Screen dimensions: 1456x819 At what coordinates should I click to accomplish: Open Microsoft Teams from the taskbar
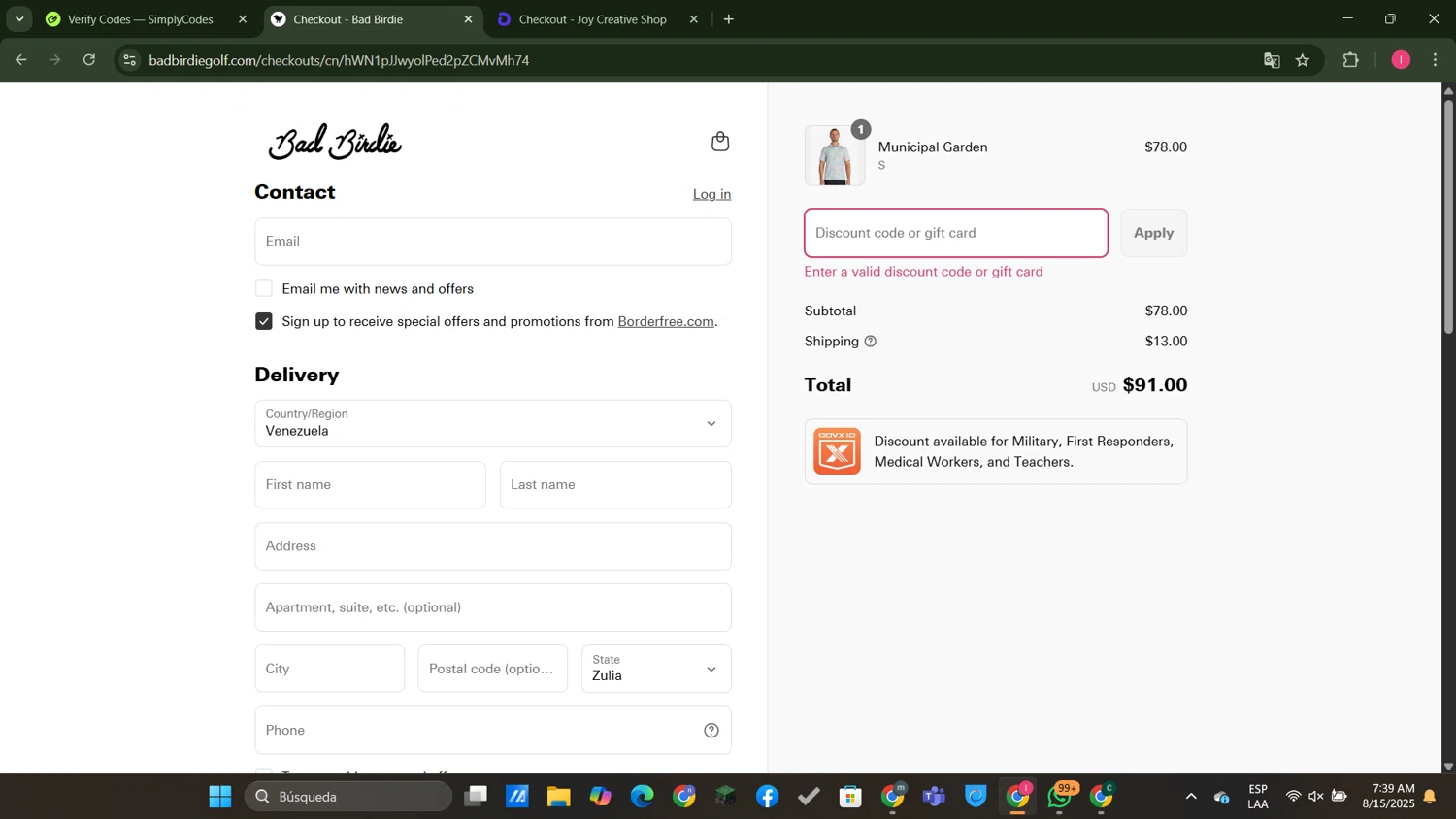(x=935, y=797)
